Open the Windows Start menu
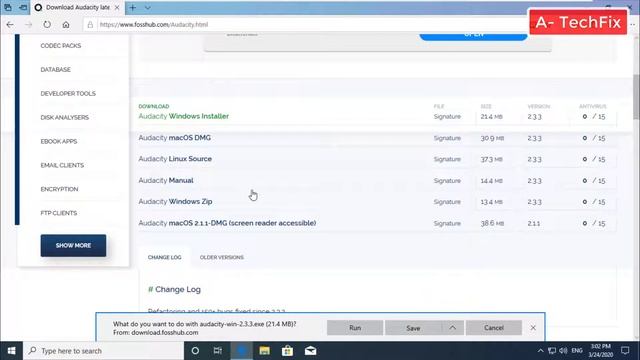 point(11,351)
